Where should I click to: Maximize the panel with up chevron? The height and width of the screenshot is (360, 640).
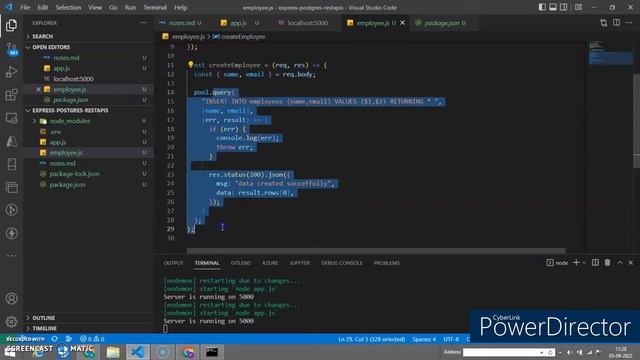620,262
